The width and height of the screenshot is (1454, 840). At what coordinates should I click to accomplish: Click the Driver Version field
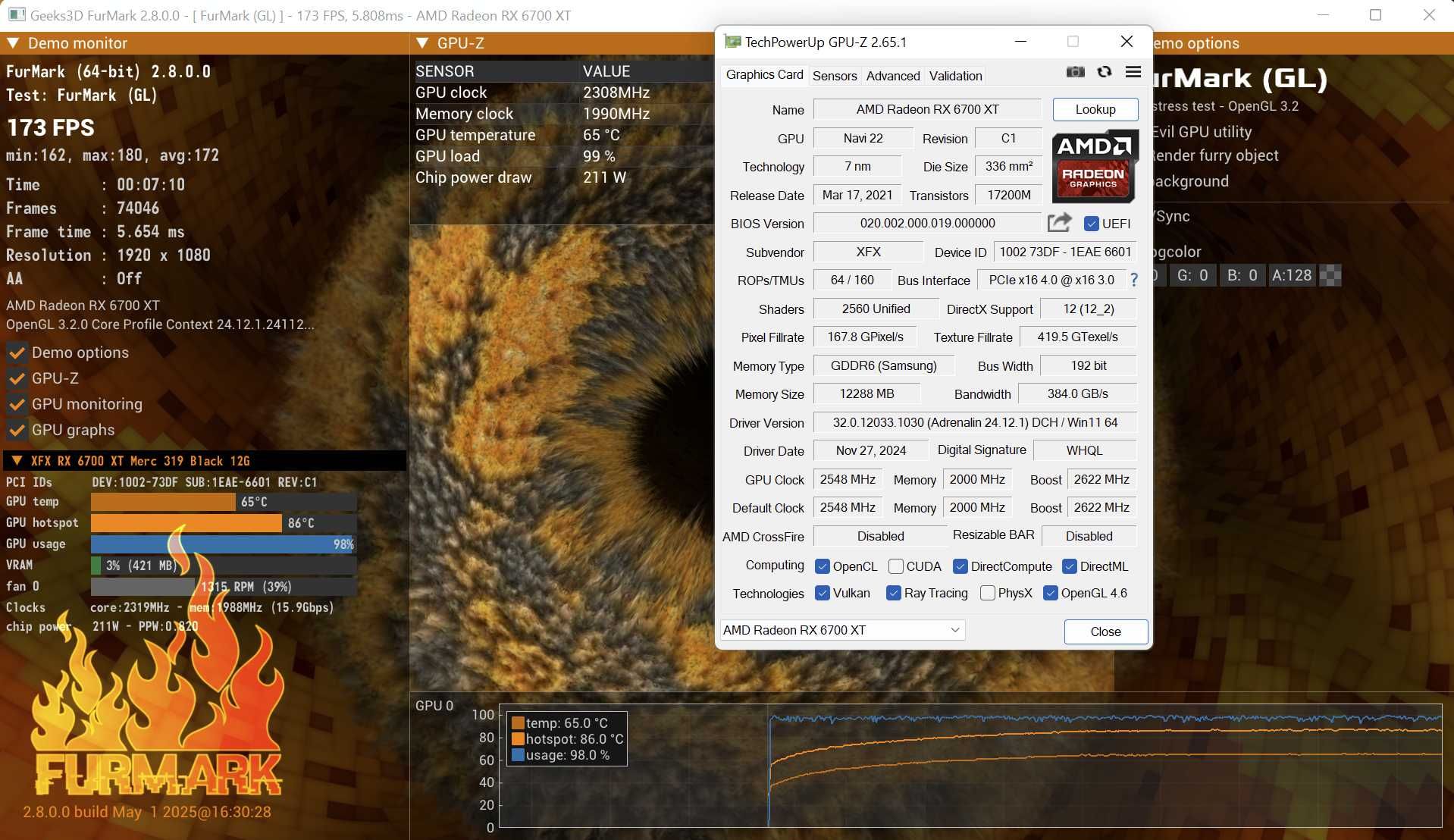pos(975,422)
